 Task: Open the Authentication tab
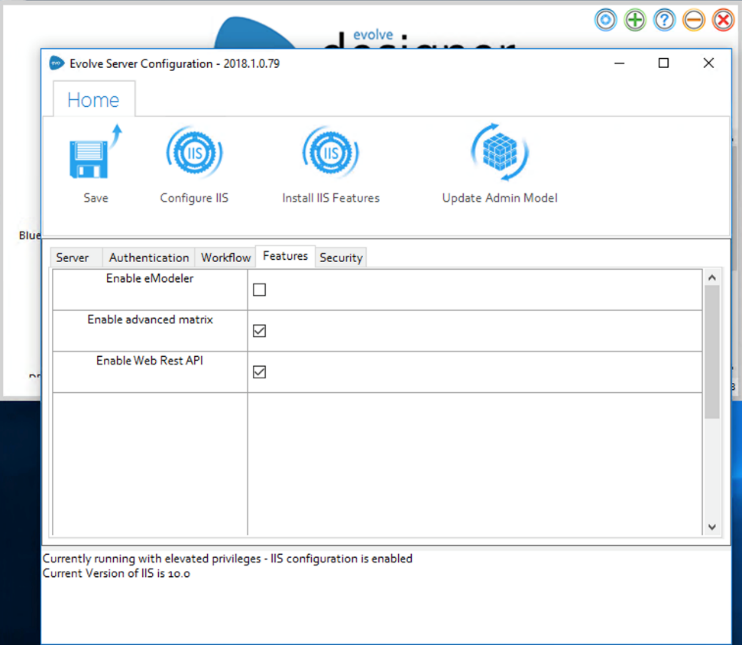pyautogui.click(x=149, y=258)
